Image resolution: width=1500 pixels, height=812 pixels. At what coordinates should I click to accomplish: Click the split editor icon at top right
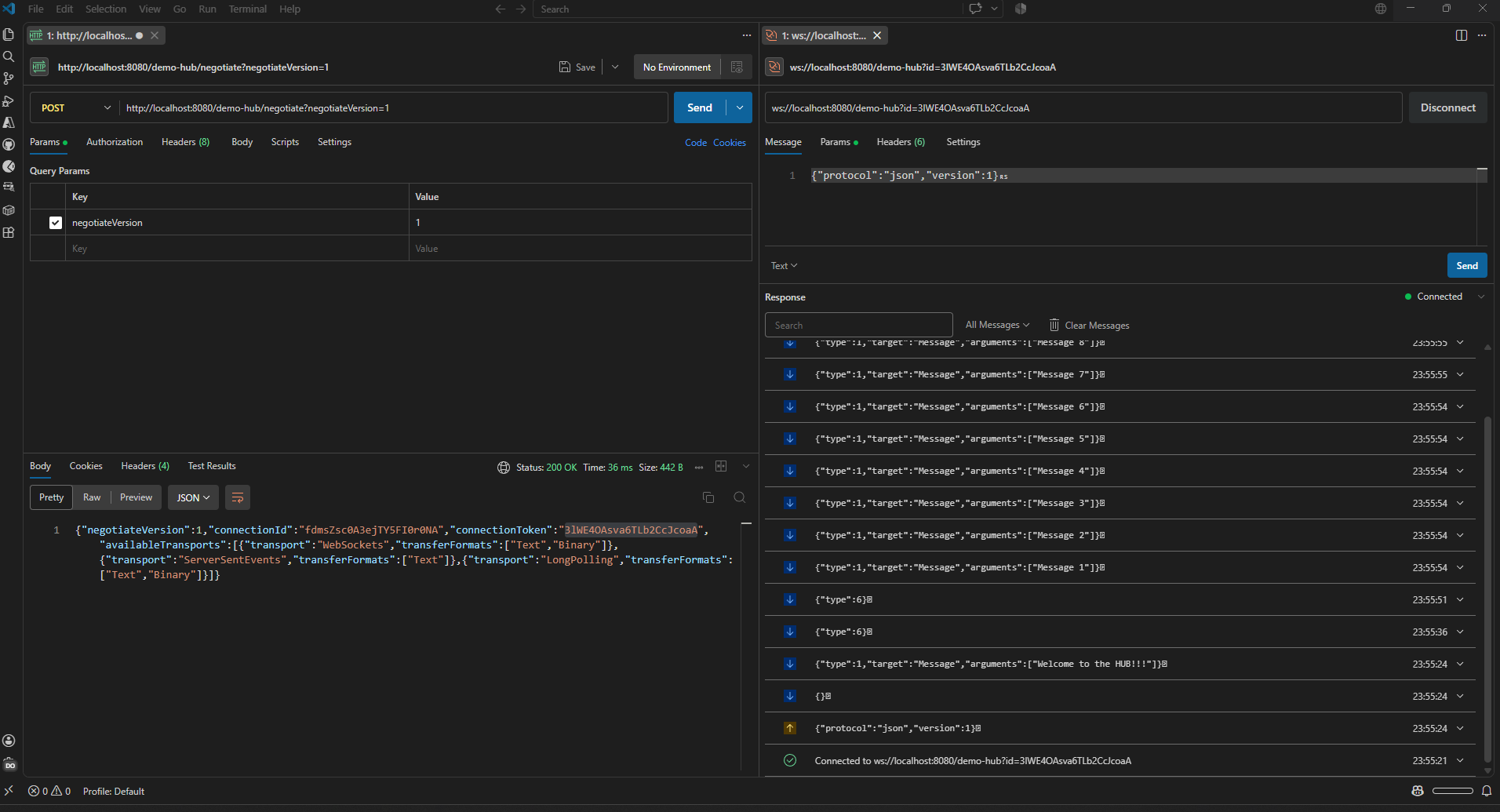(x=1461, y=35)
